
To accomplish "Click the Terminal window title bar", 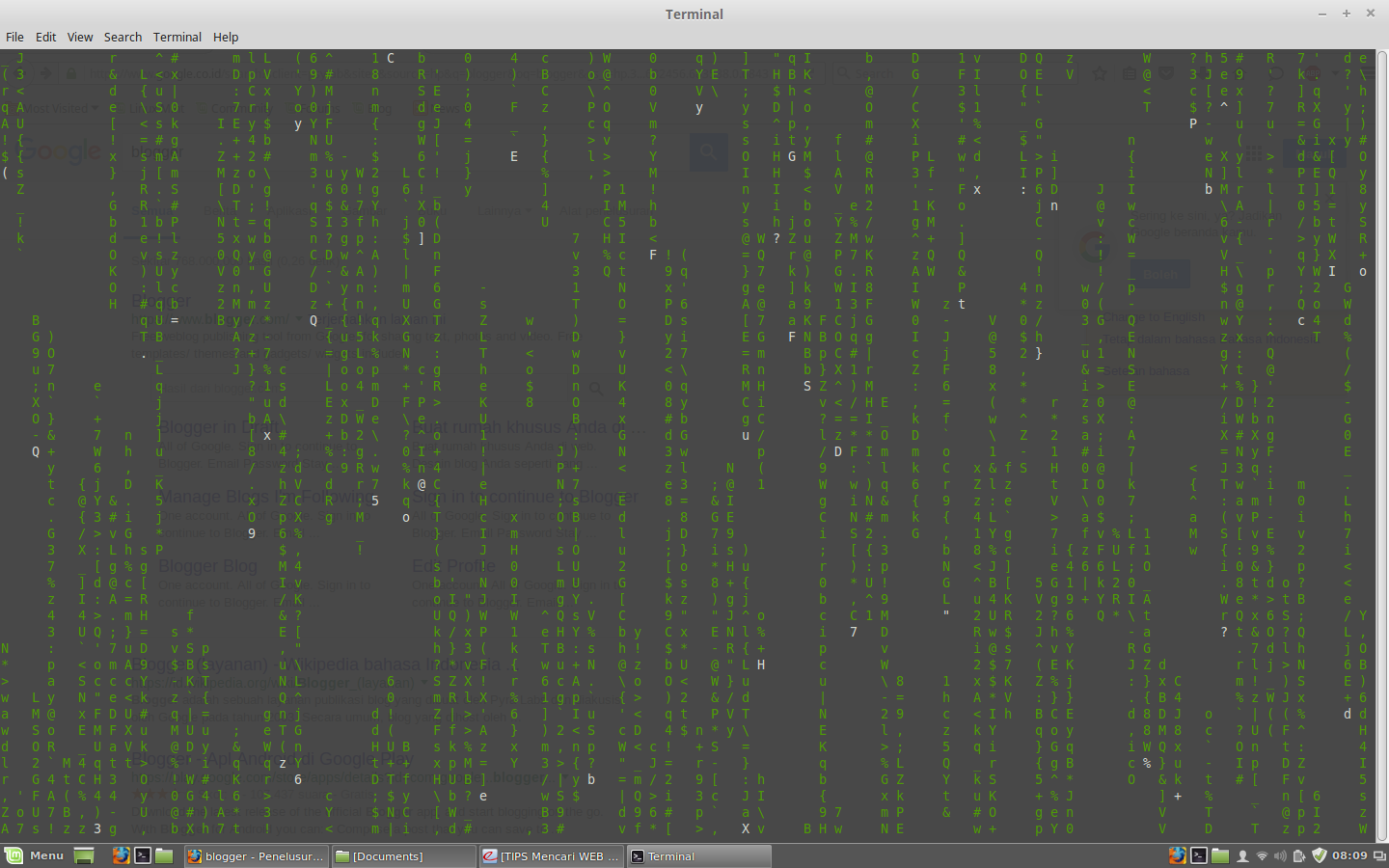I will coord(694,14).
